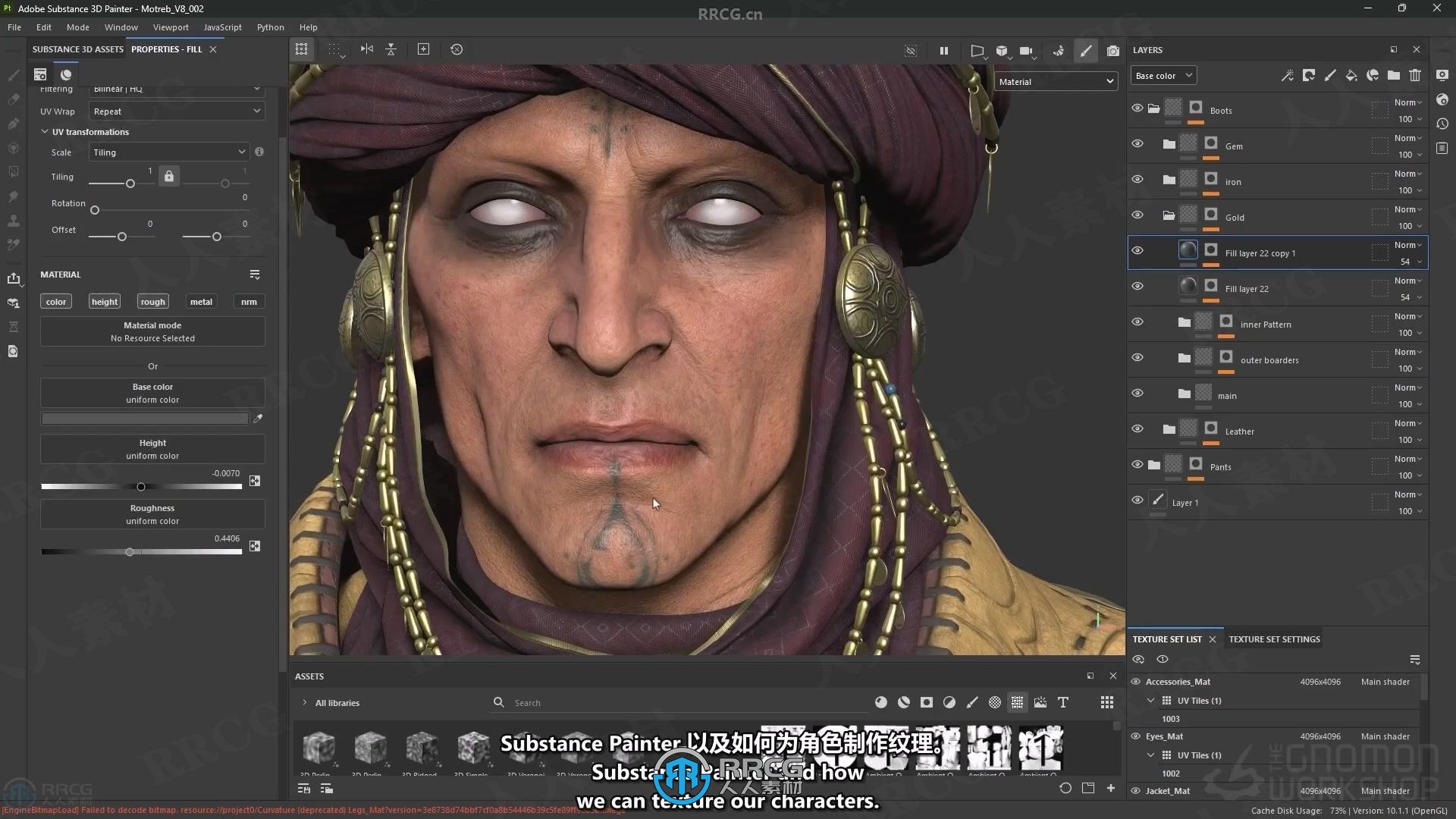Select the Material Picker tool in left toolbar
This screenshot has width=1456, height=819.
14,245
